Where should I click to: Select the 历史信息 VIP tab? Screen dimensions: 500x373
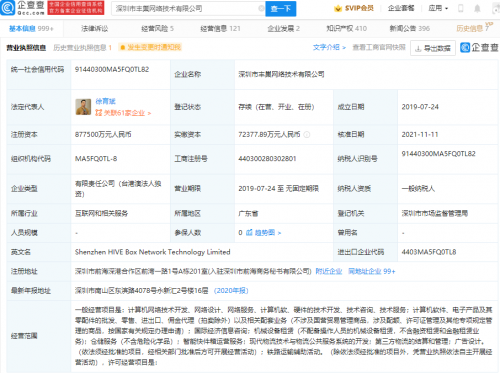point(474,28)
